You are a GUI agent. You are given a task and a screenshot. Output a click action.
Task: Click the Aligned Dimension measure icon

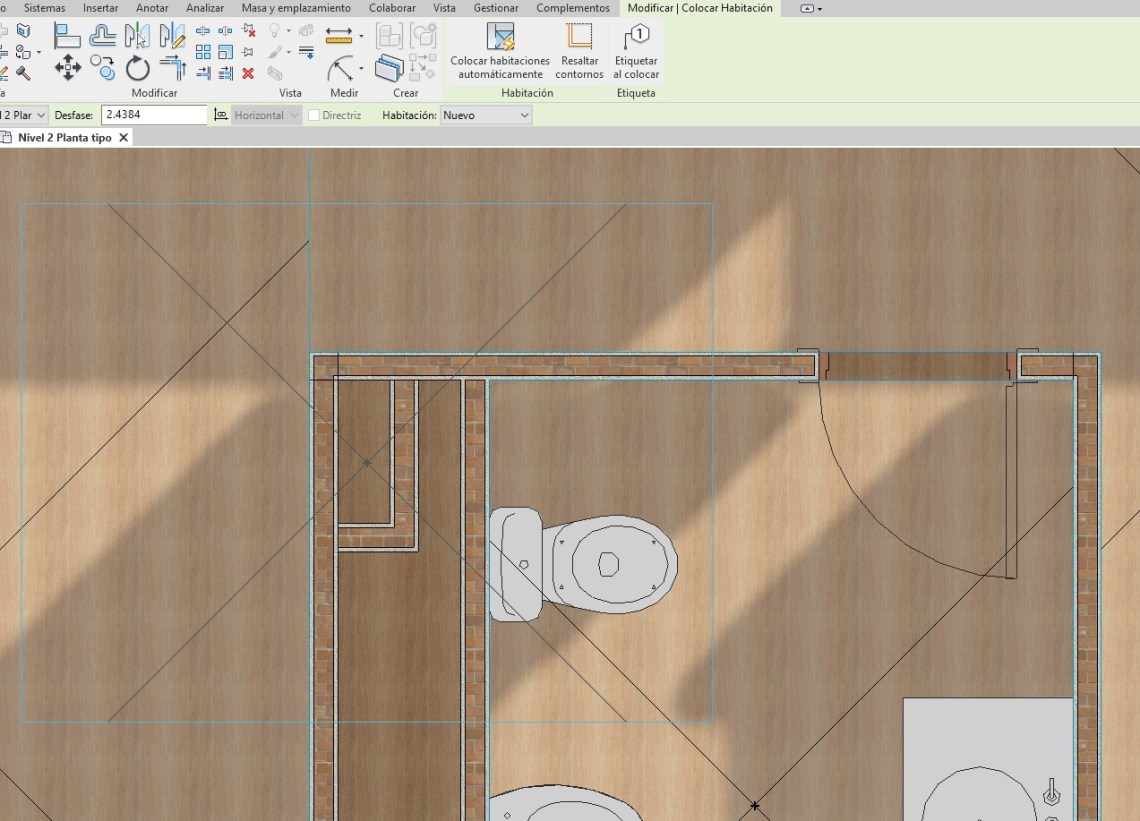pos(339,36)
